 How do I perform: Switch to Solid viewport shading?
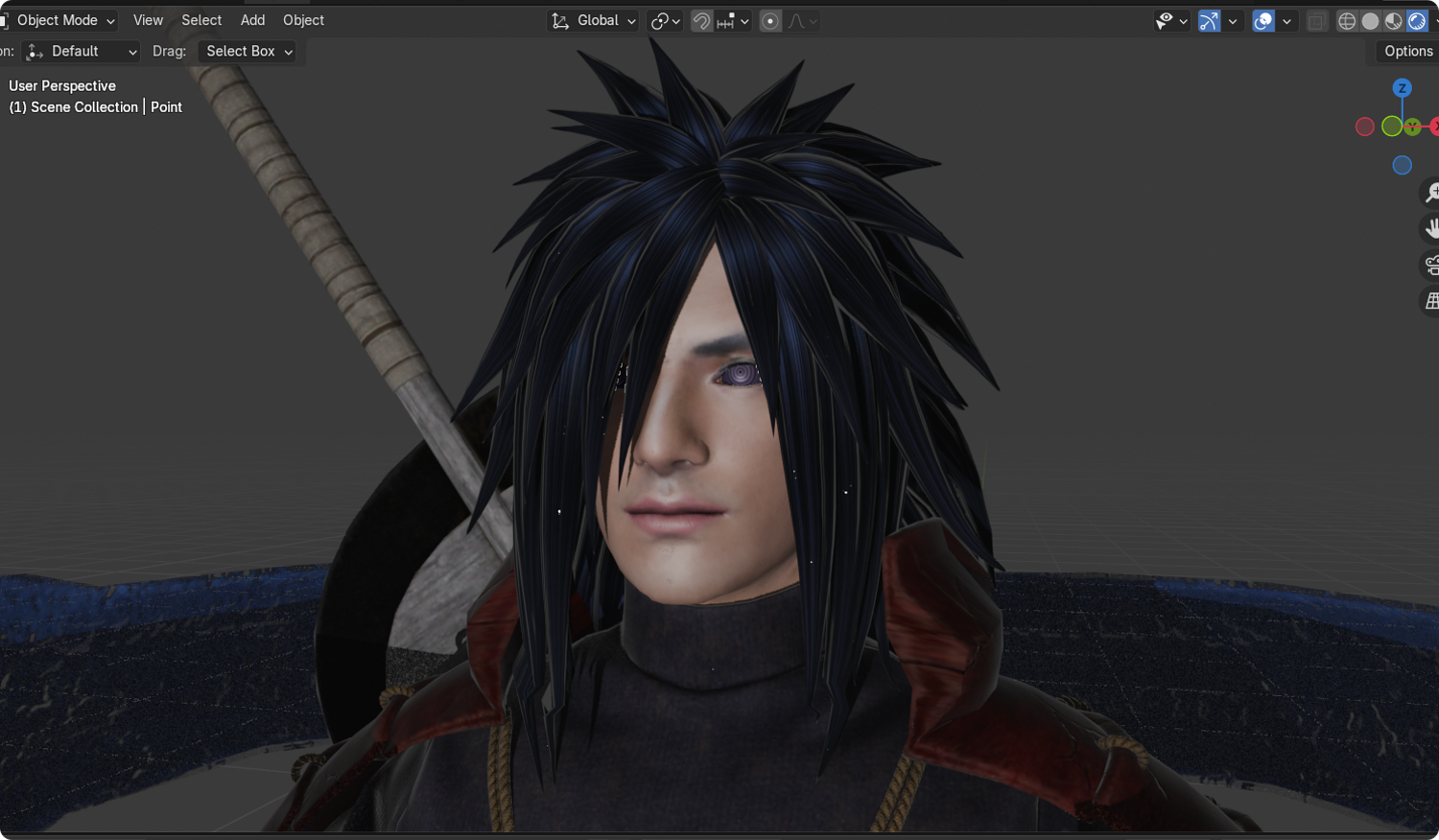coord(1370,20)
